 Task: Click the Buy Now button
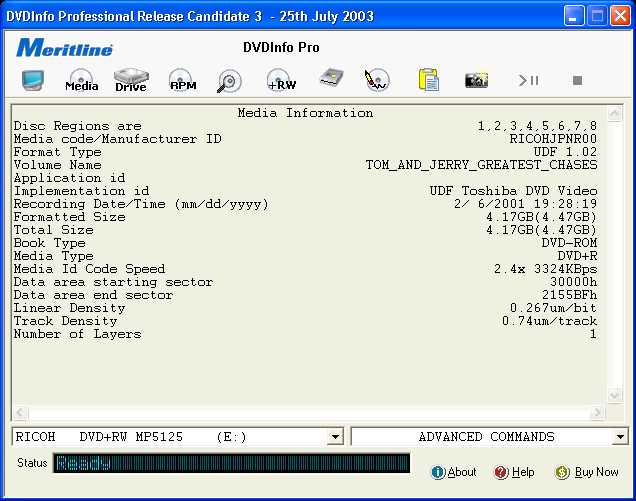pyautogui.click(x=587, y=472)
